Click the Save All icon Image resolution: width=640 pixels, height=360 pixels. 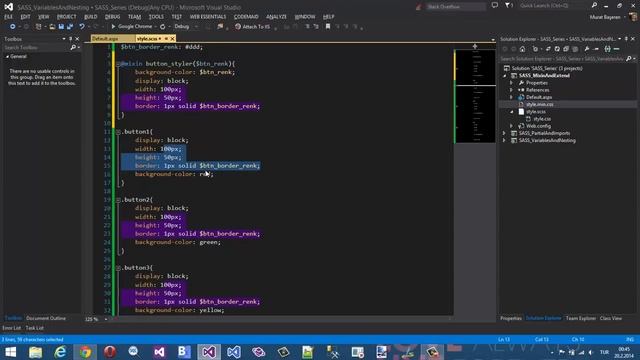click(70, 27)
